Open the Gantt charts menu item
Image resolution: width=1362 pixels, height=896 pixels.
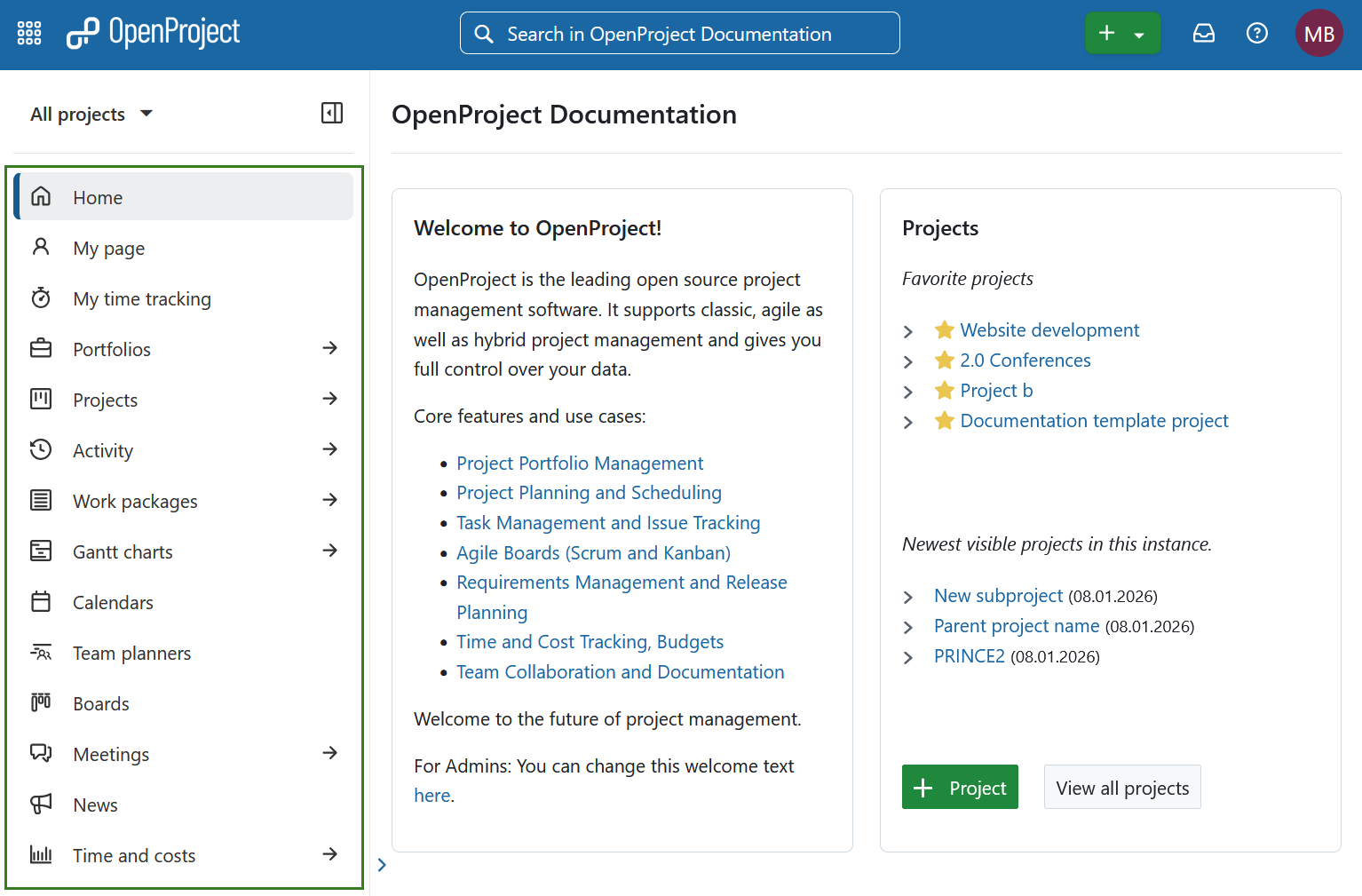coord(122,551)
